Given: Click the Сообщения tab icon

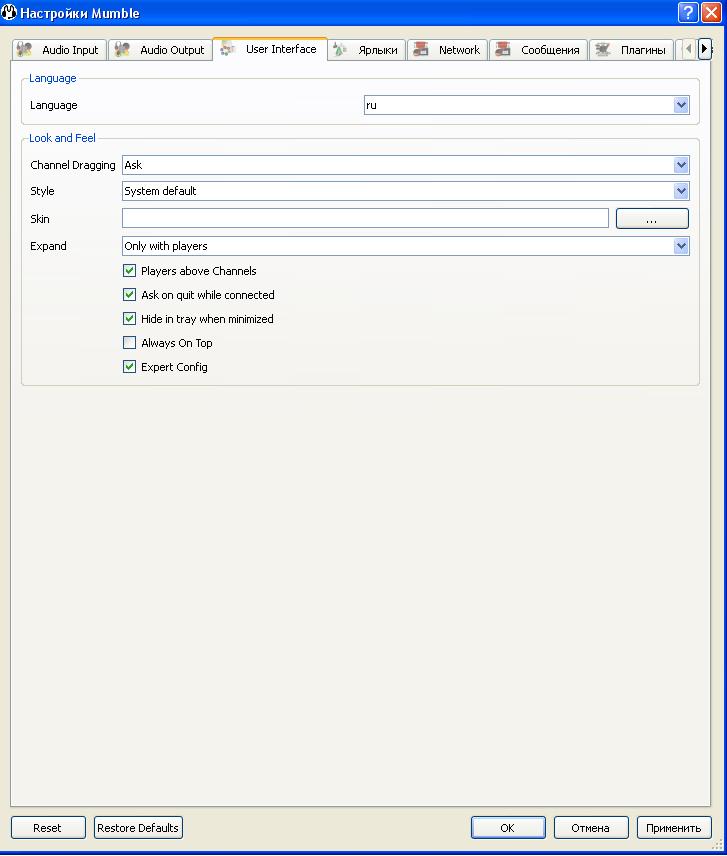Looking at the screenshot, I should (x=503, y=50).
